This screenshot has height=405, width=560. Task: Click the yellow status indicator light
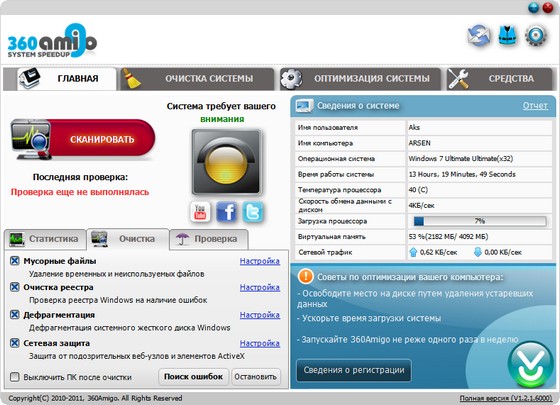tap(226, 162)
